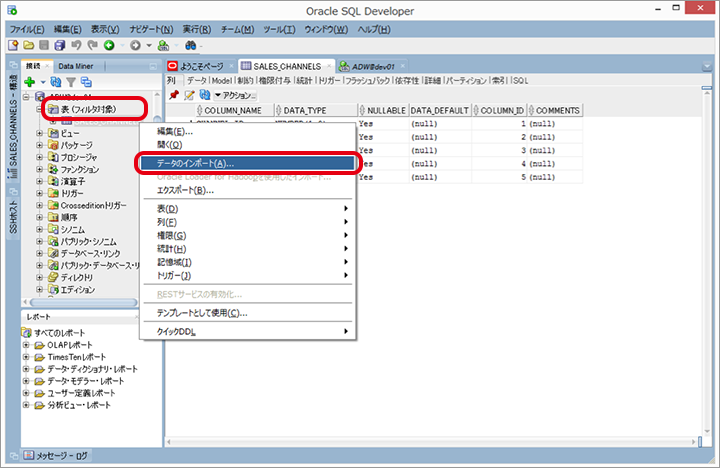This screenshot has width=720, height=468.
Task: Expand the OLAPレポート folder node
Action: click(27, 345)
